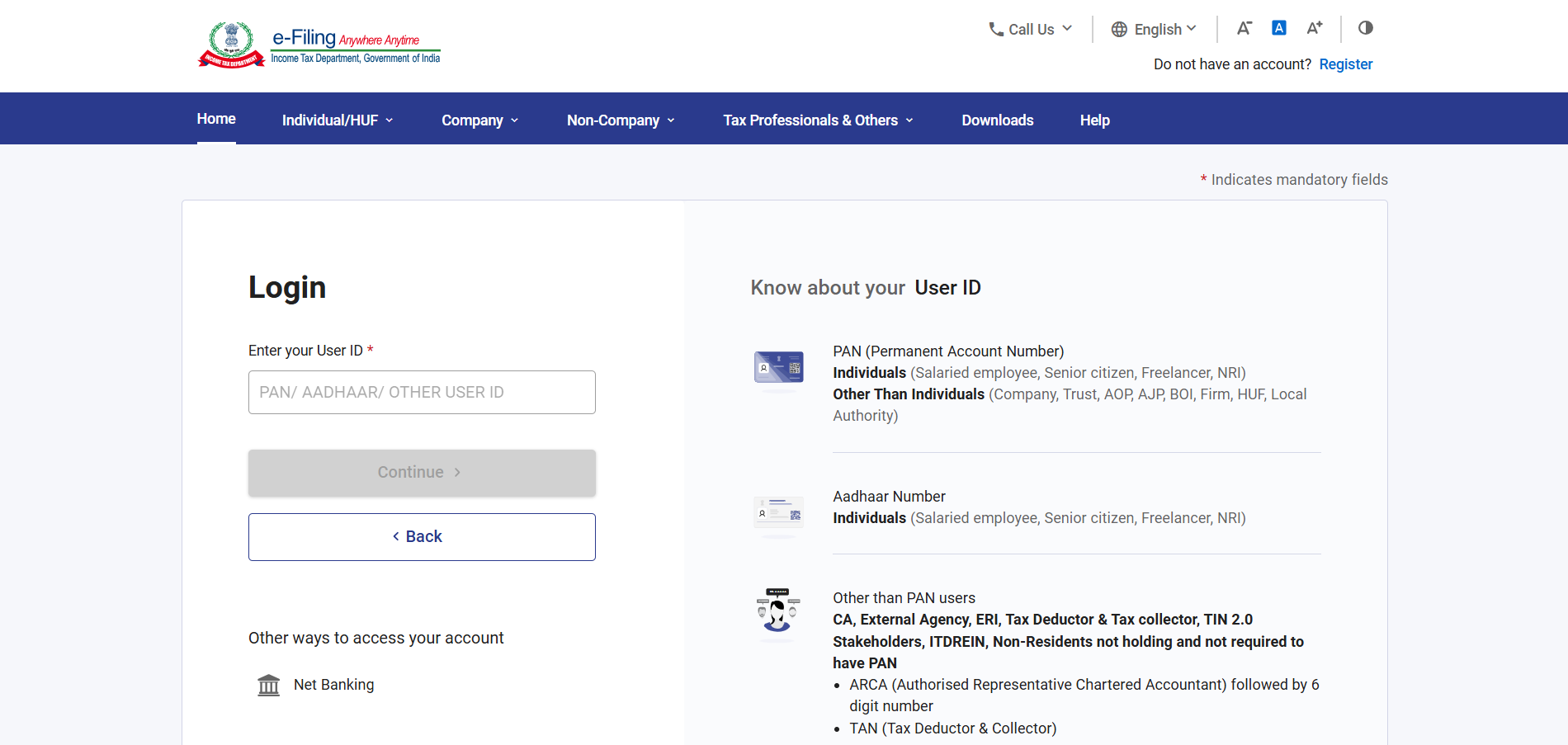Click the Other than PAN users icon
Viewport: 1568px width, 745px height.
click(778, 611)
